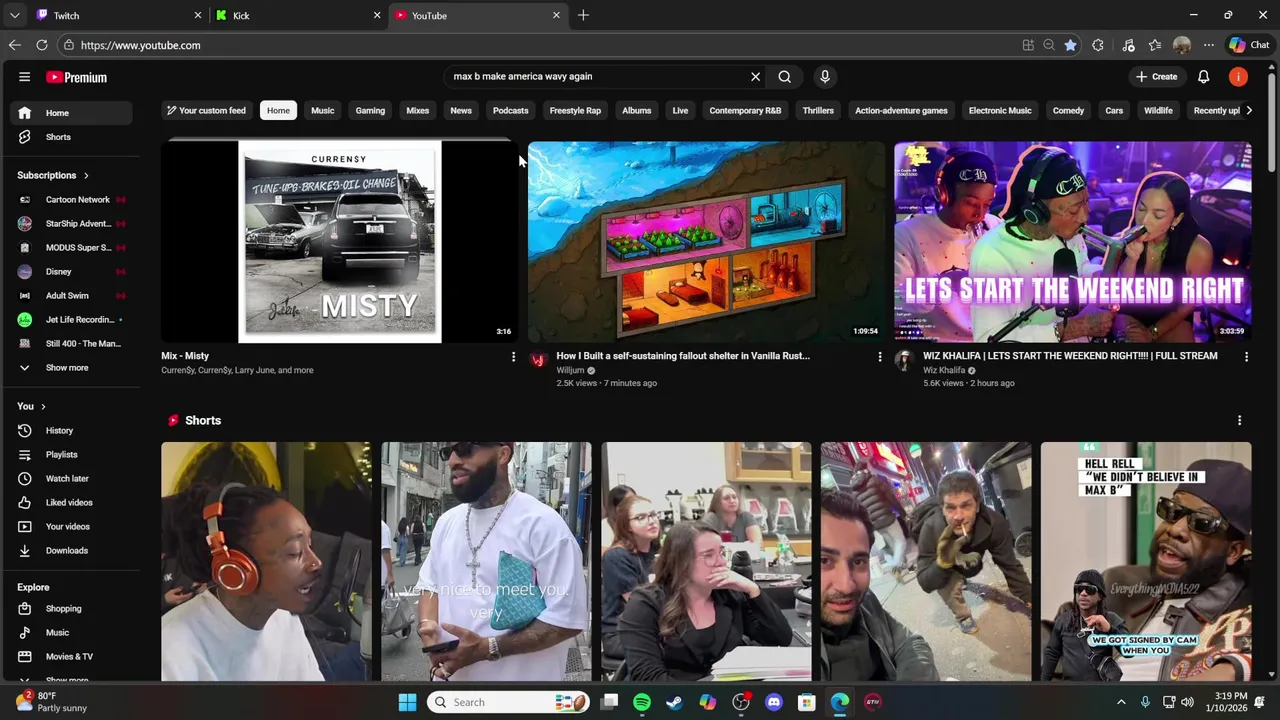Open Music under Explore
This screenshot has width=1280, height=720.
click(x=70, y=632)
